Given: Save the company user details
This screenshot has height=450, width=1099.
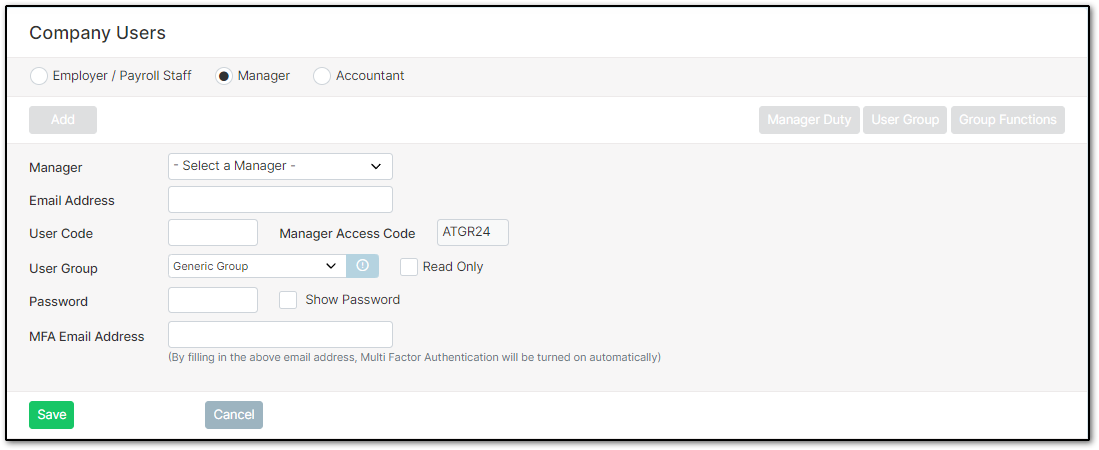Looking at the screenshot, I should pos(51,415).
